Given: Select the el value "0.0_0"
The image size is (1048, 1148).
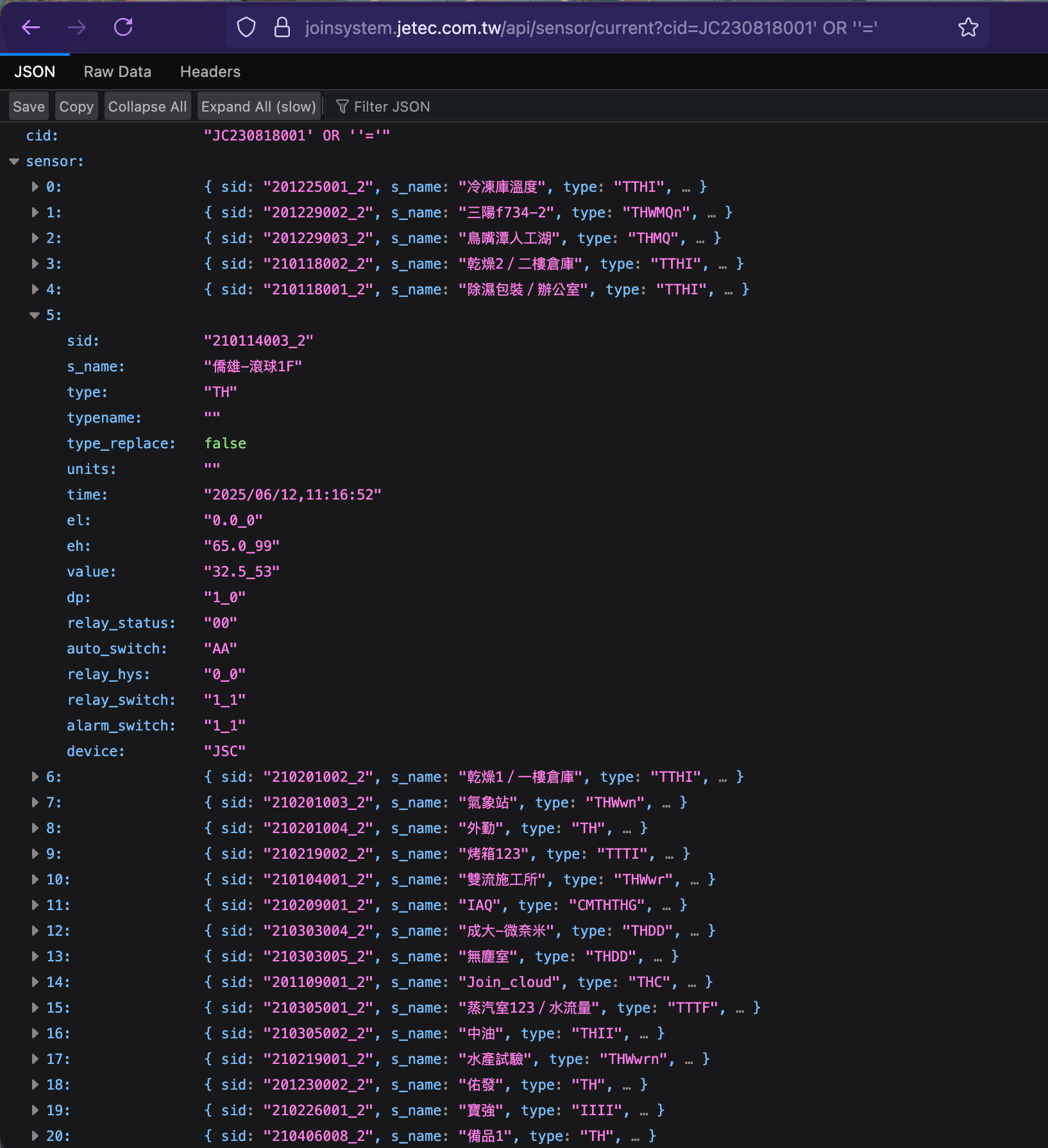Looking at the screenshot, I should tap(233, 520).
